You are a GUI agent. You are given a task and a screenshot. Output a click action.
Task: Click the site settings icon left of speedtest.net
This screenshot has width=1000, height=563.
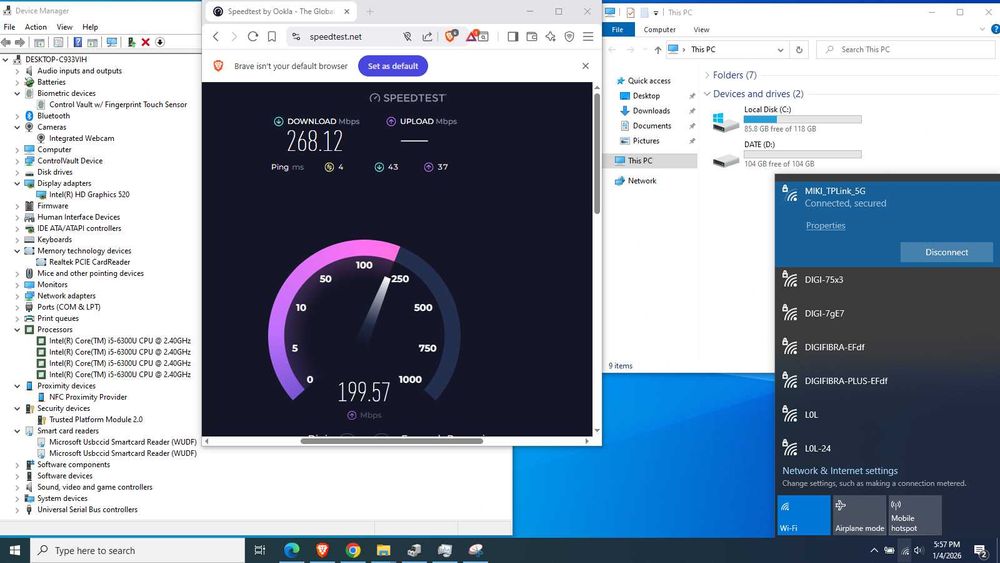pyautogui.click(x=296, y=37)
